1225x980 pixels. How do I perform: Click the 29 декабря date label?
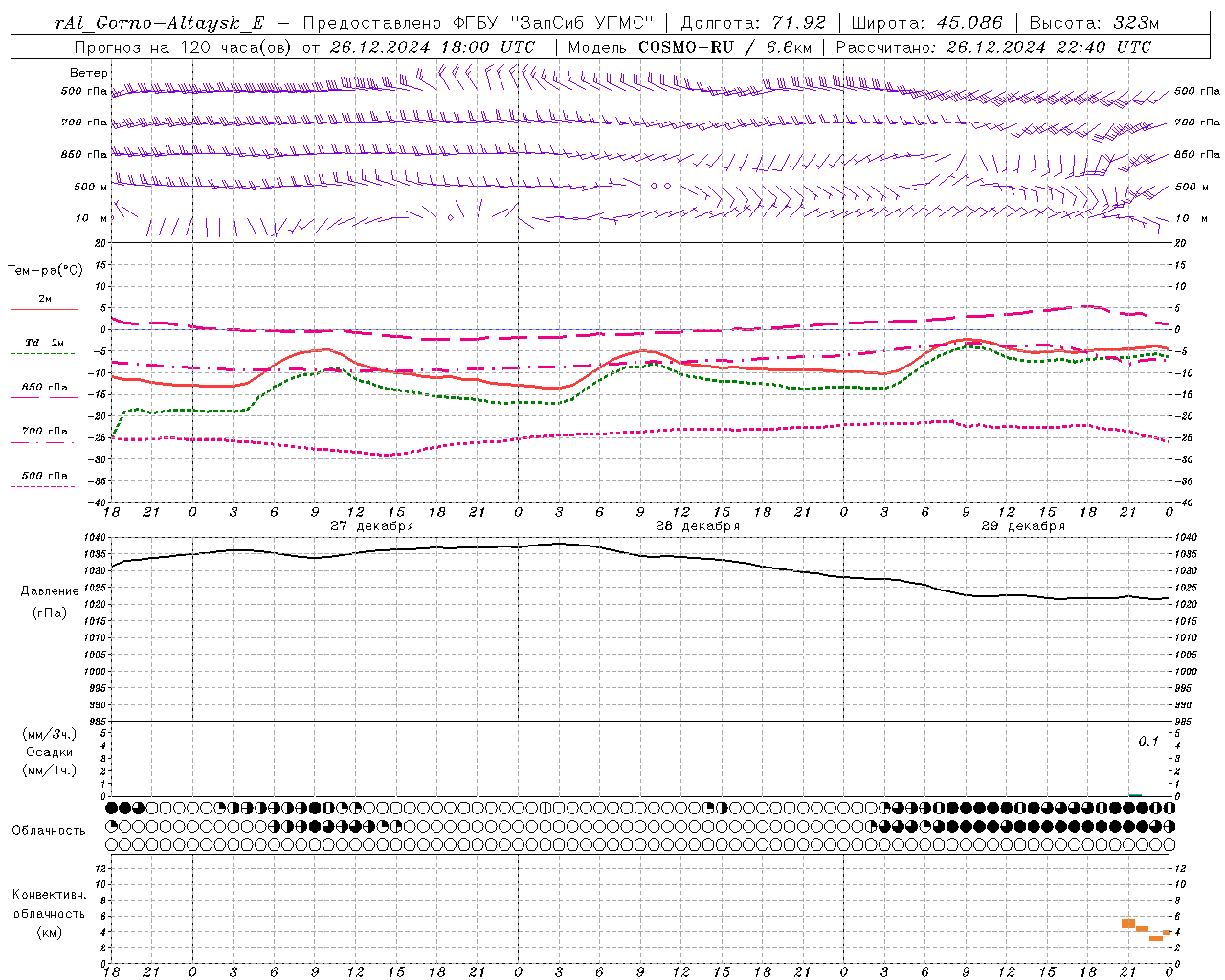pos(1023,526)
